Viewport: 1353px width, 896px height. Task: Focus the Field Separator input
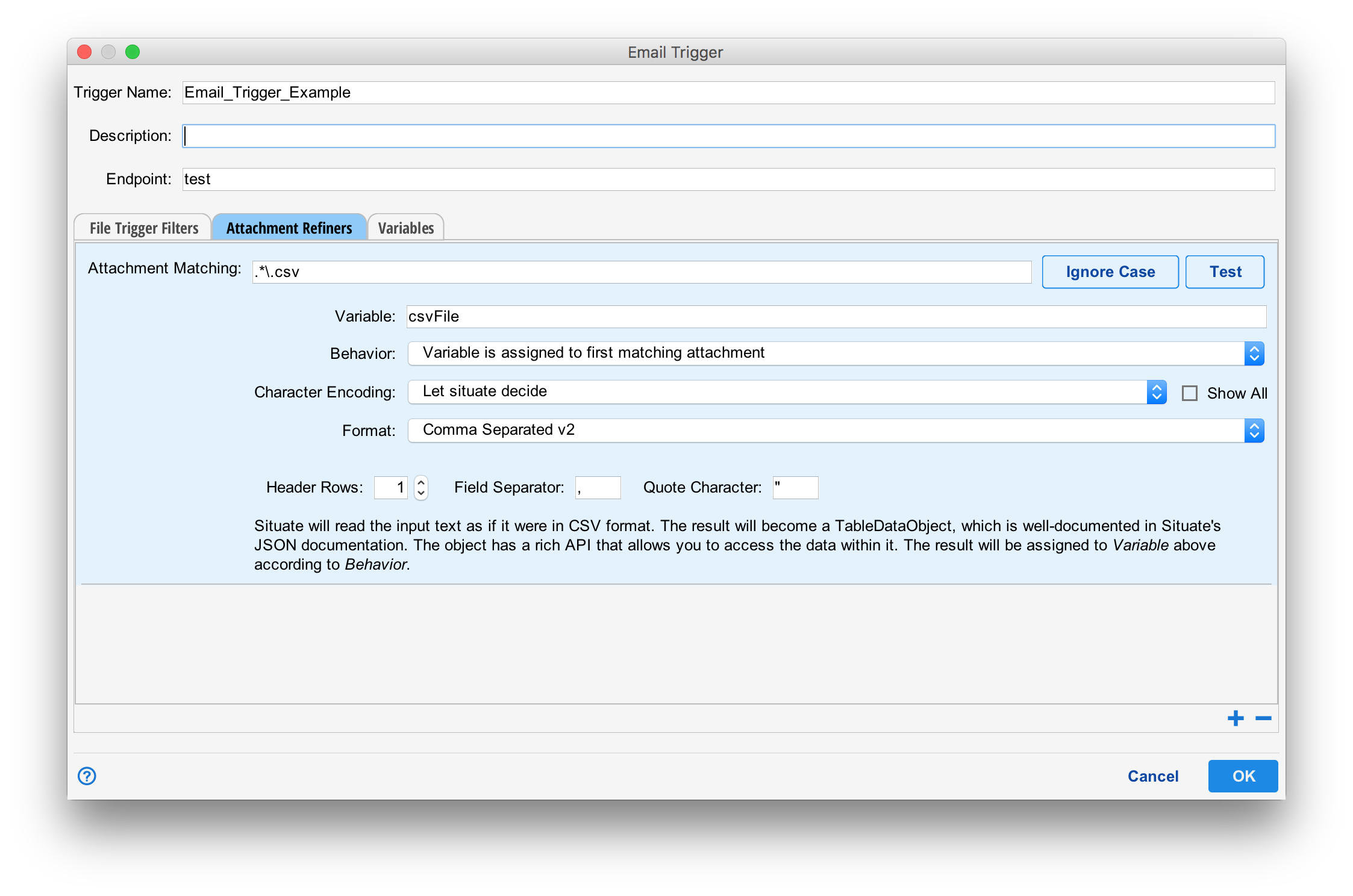click(598, 488)
